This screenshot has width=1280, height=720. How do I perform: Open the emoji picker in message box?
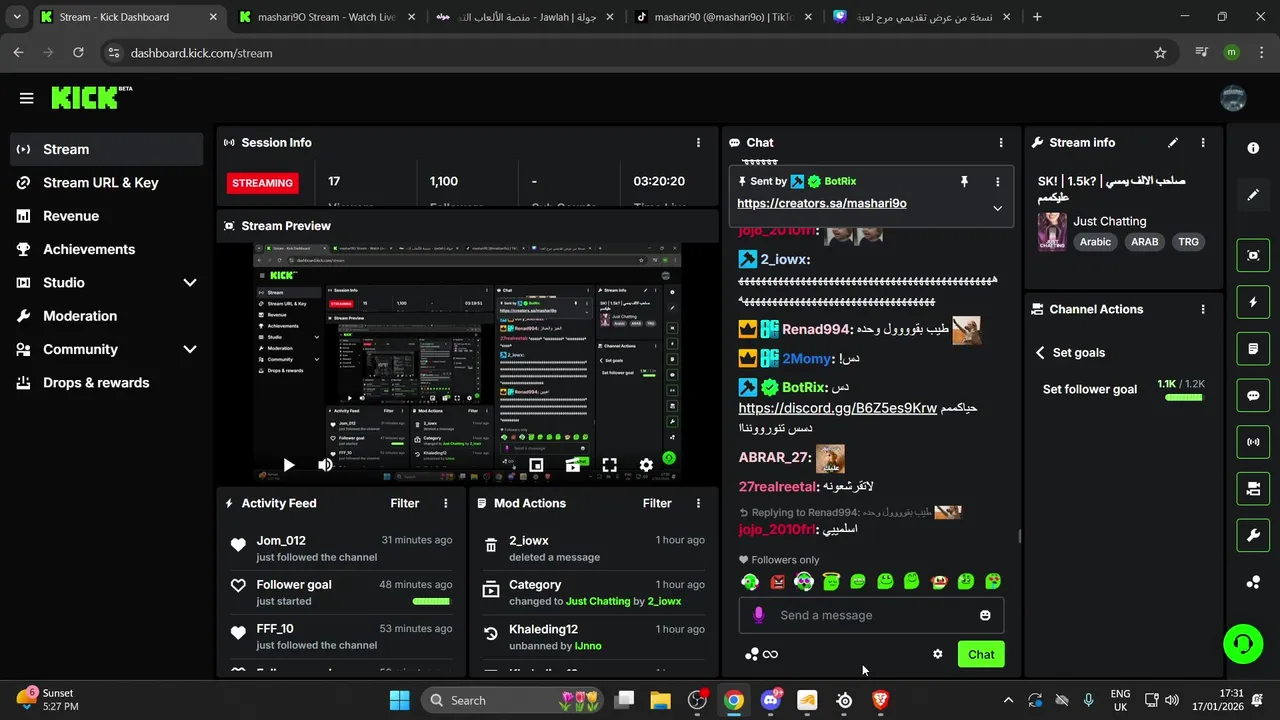click(985, 615)
